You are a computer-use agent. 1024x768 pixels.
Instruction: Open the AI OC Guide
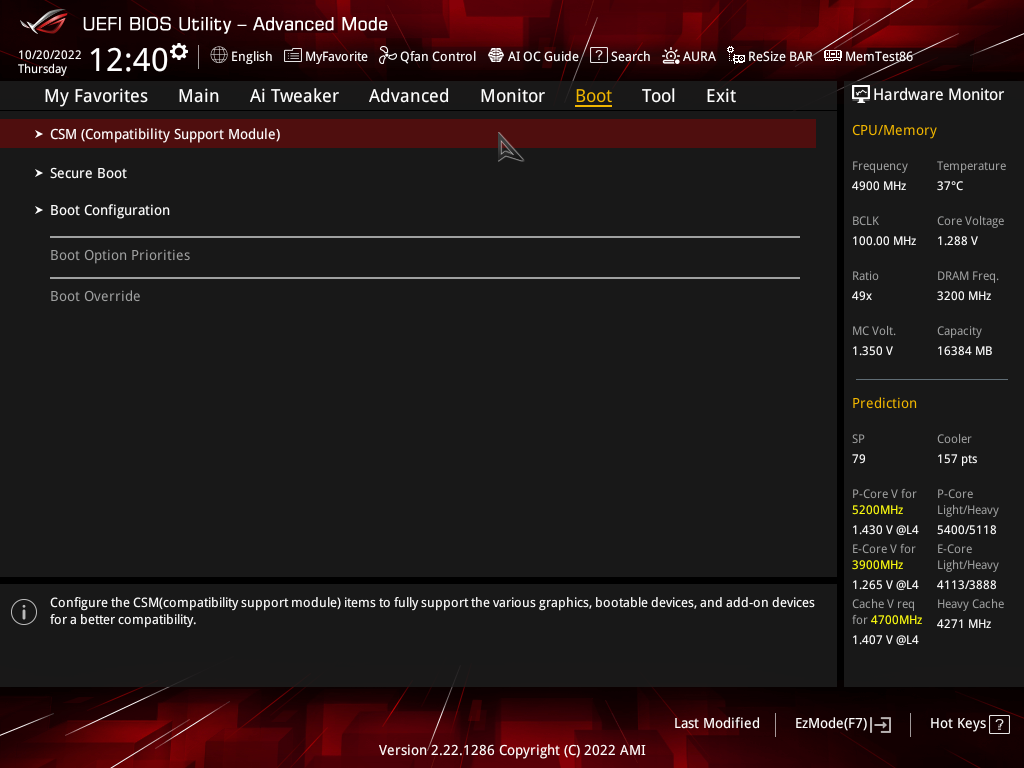(533, 56)
